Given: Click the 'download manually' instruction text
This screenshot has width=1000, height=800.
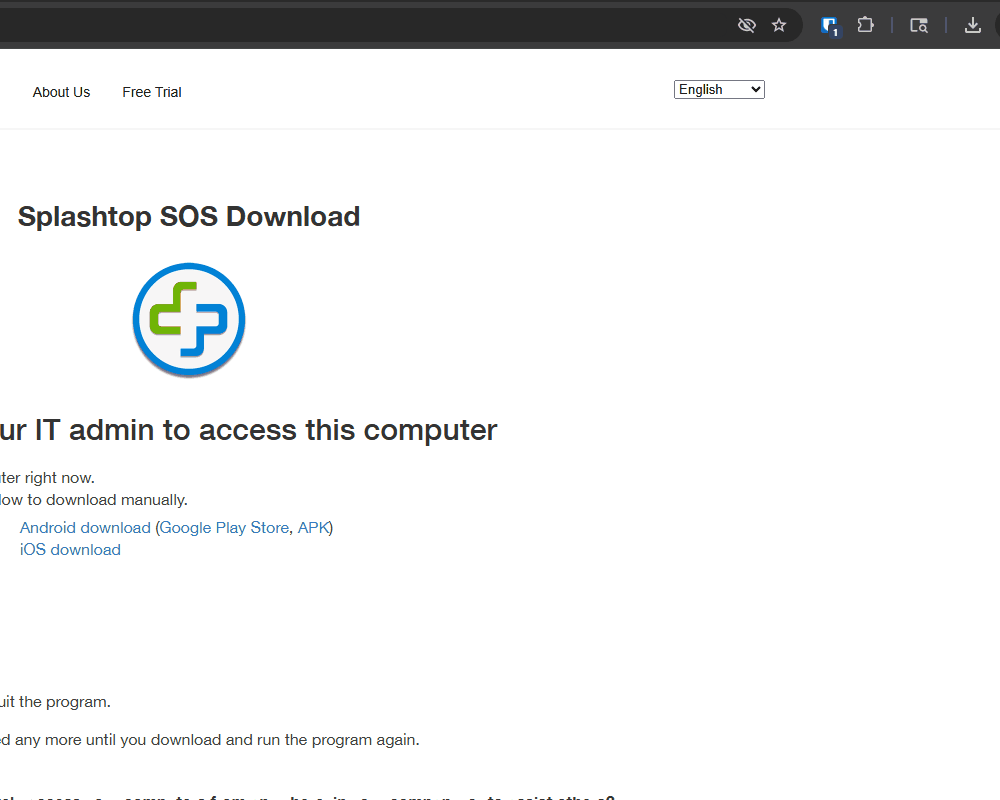Looking at the screenshot, I should point(94,499).
